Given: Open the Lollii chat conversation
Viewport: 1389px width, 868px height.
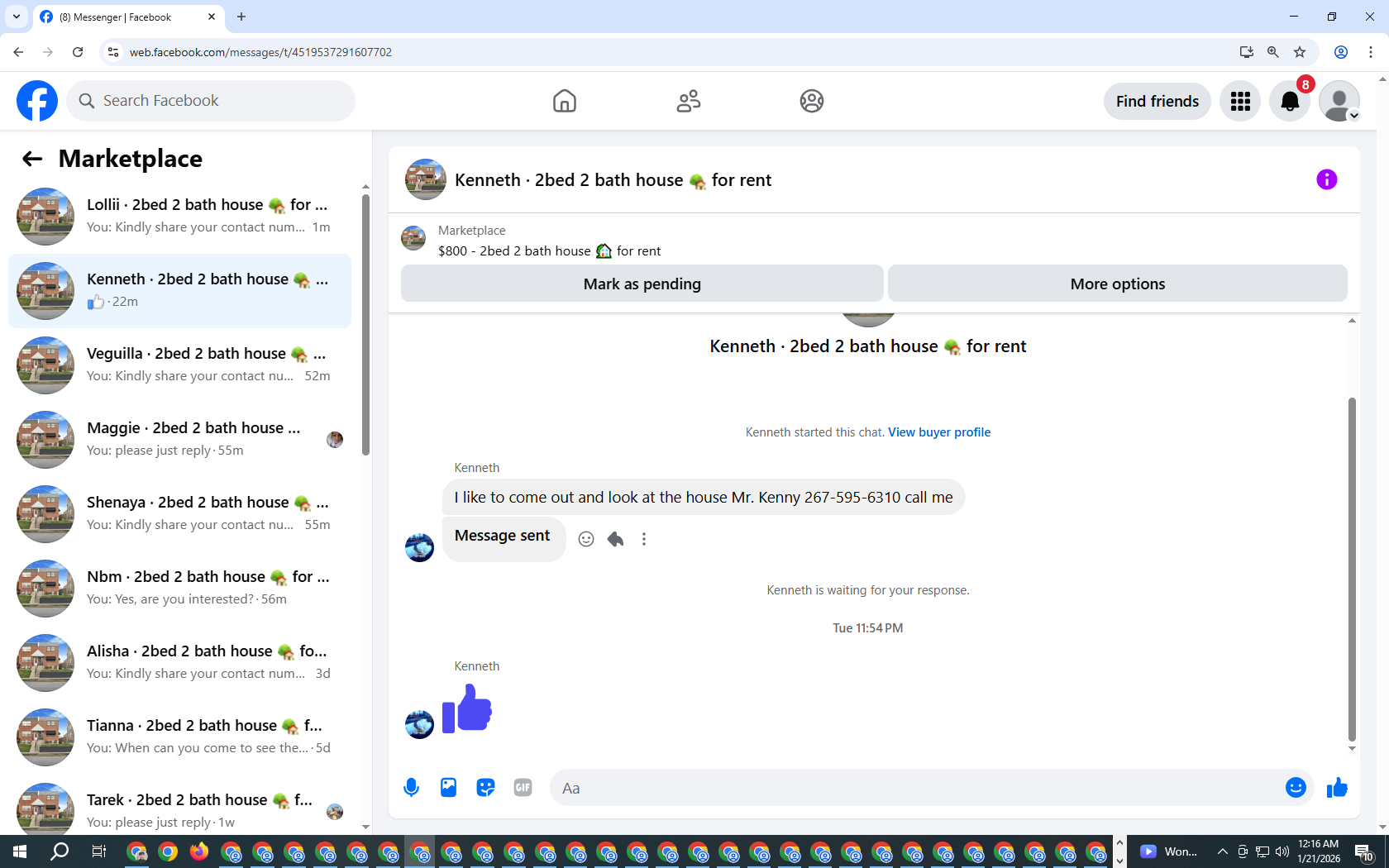Looking at the screenshot, I should coord(179,217).
